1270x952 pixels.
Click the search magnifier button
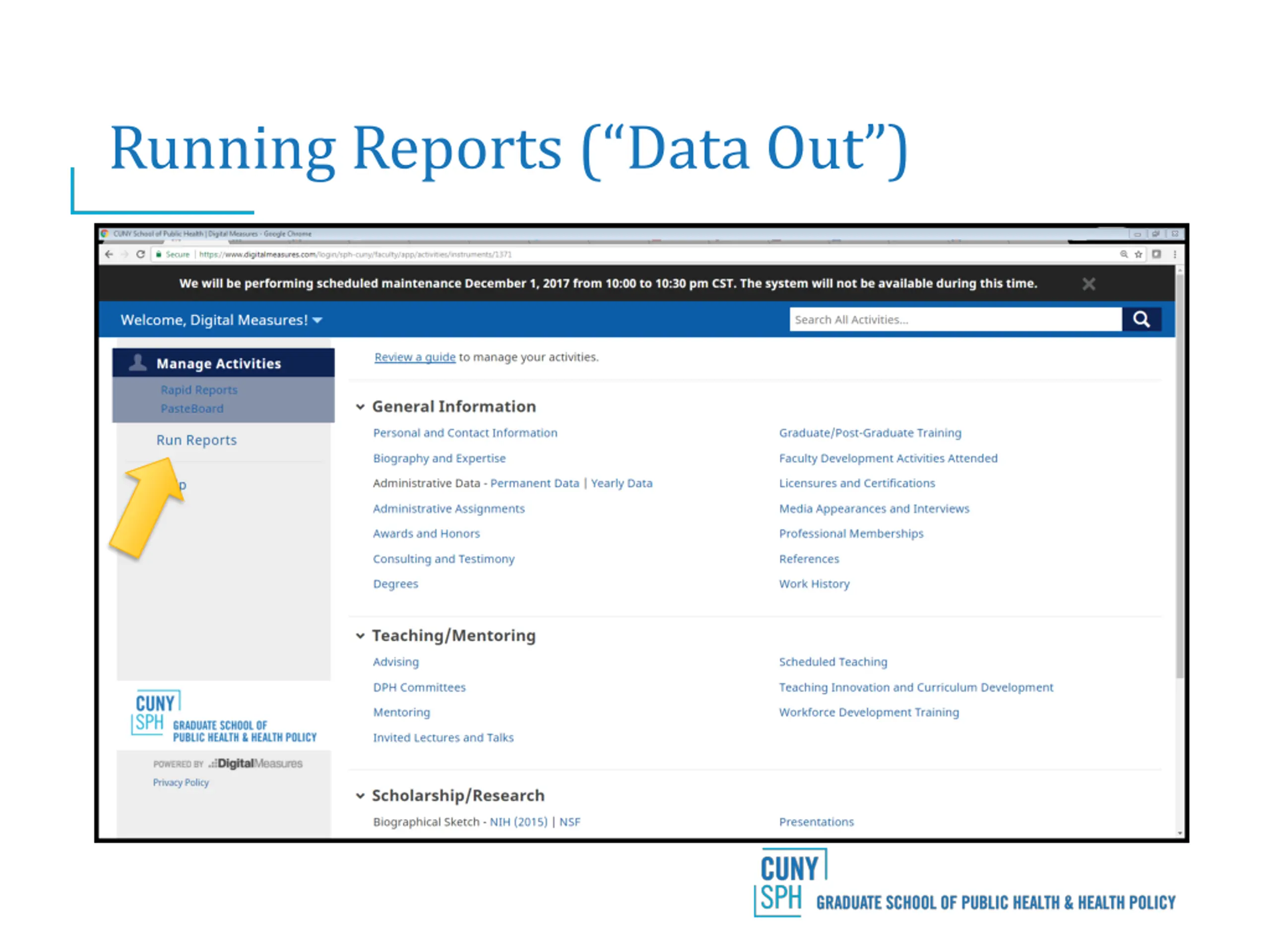click(x=1142, y=320)
